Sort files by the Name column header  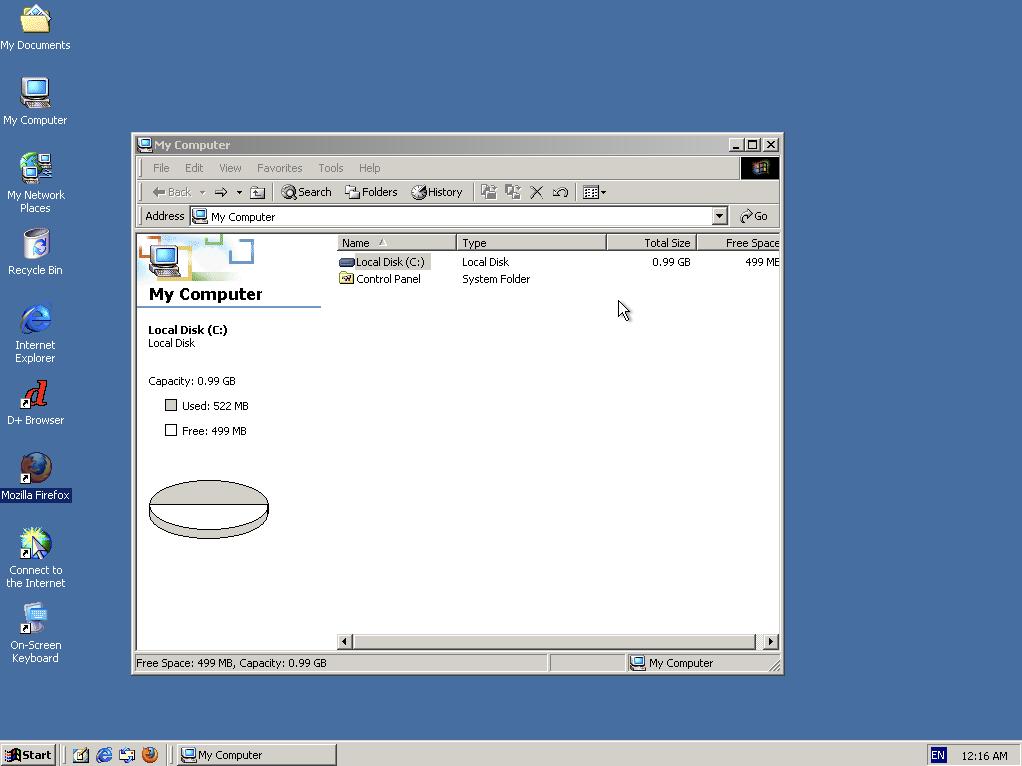[360, 242]
